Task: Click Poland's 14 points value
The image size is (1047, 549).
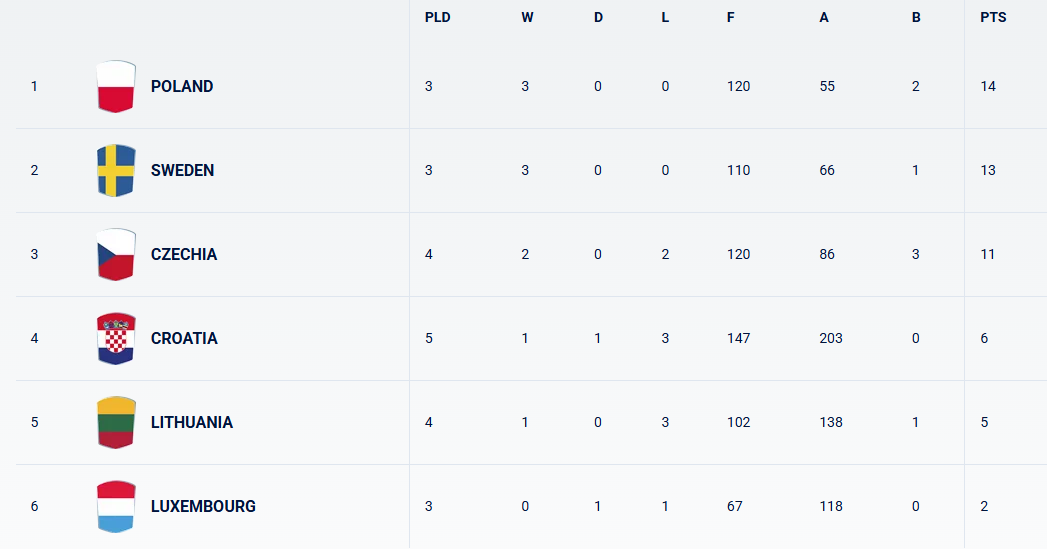Action: point(988,86)
